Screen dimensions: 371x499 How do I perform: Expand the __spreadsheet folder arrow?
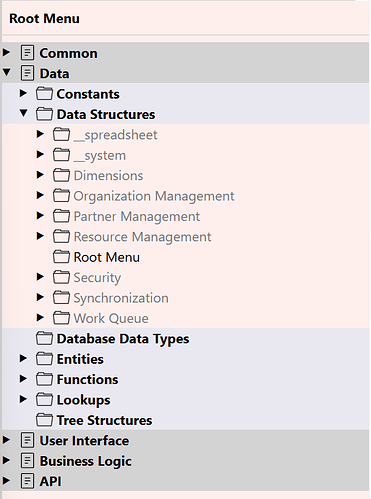pos(40,134)
